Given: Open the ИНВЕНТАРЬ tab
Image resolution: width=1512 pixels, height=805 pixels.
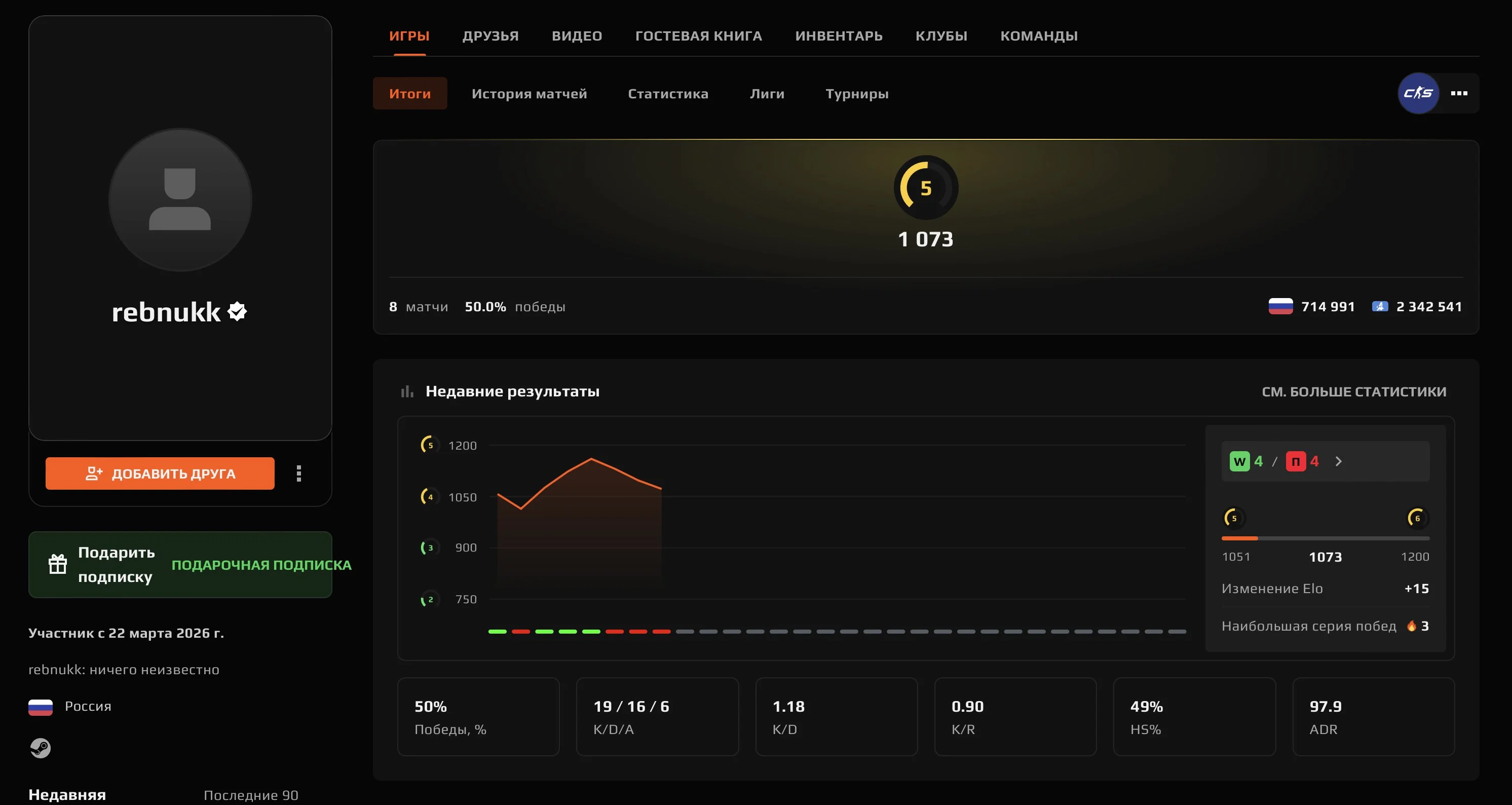Looking at the screenshot, I should coord(838,36).
